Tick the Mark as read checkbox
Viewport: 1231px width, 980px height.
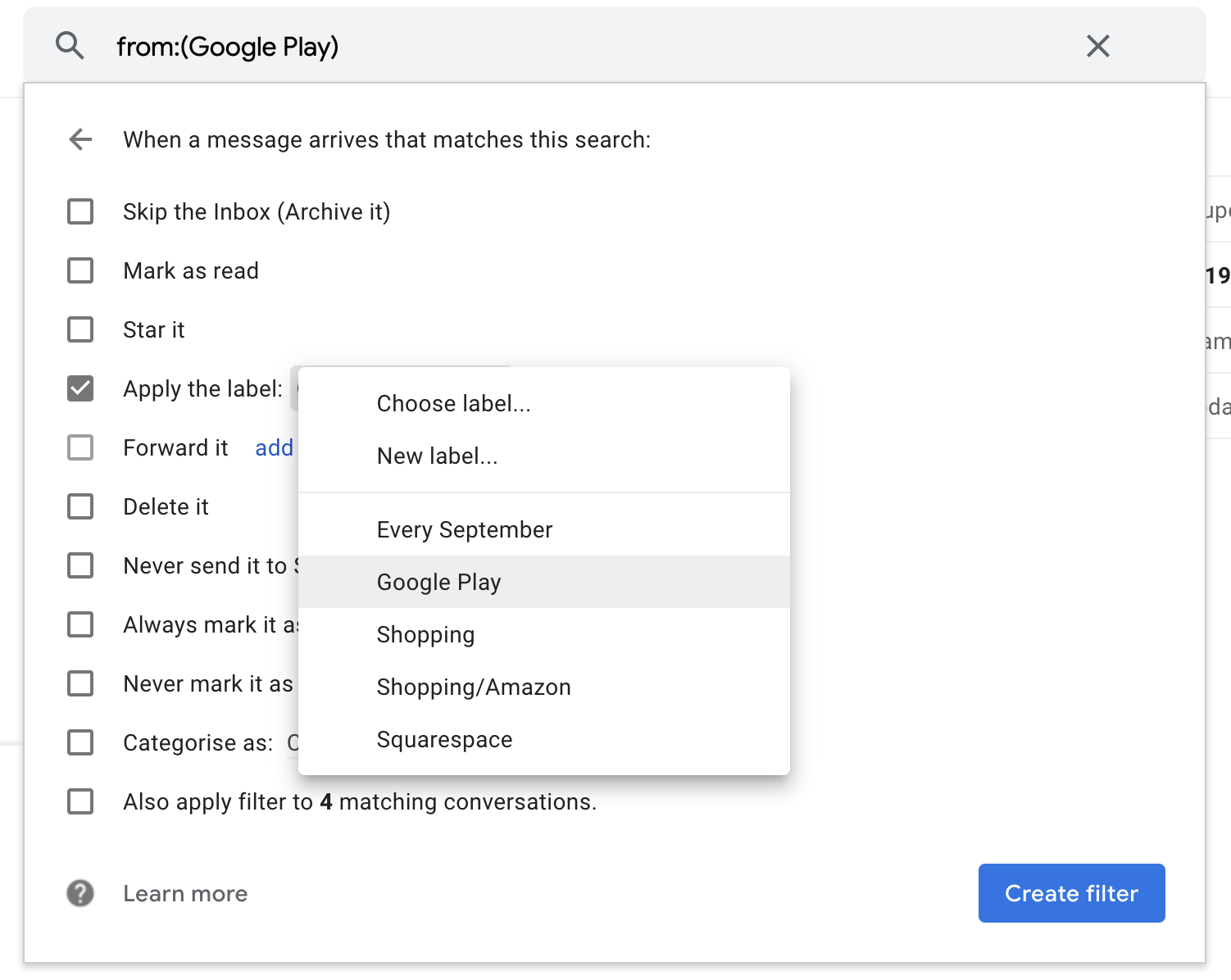(x=80, y=270)
